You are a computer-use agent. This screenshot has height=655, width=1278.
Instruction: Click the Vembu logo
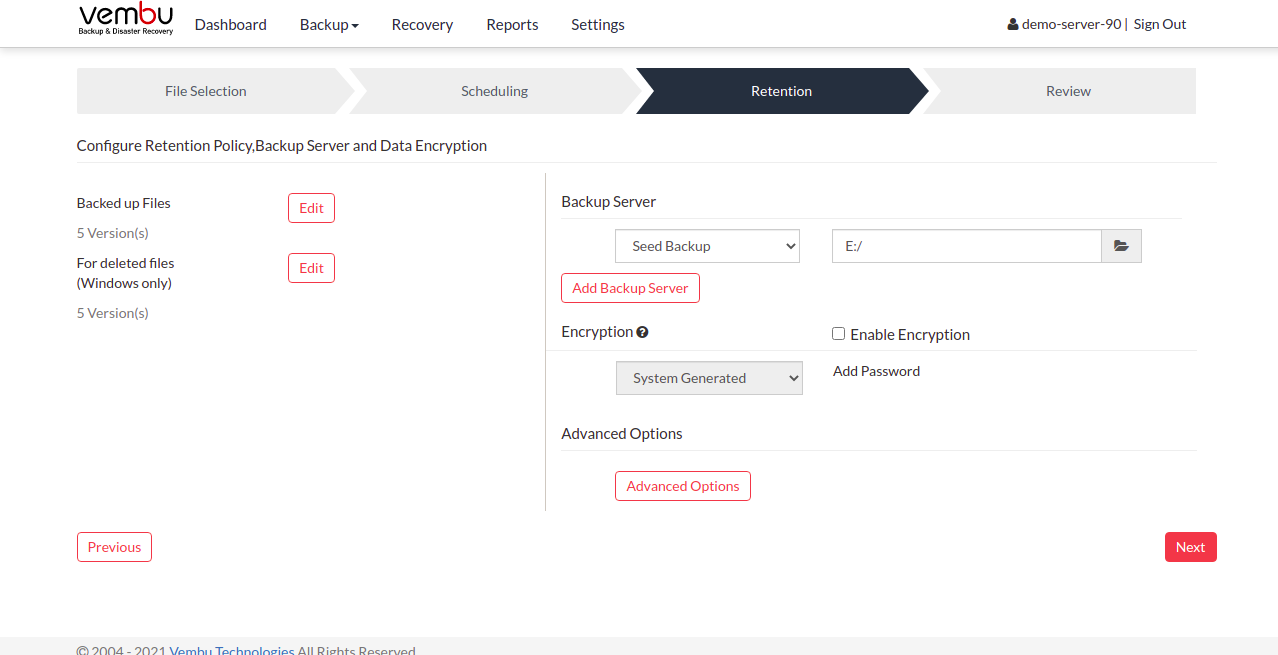[126, 20]
